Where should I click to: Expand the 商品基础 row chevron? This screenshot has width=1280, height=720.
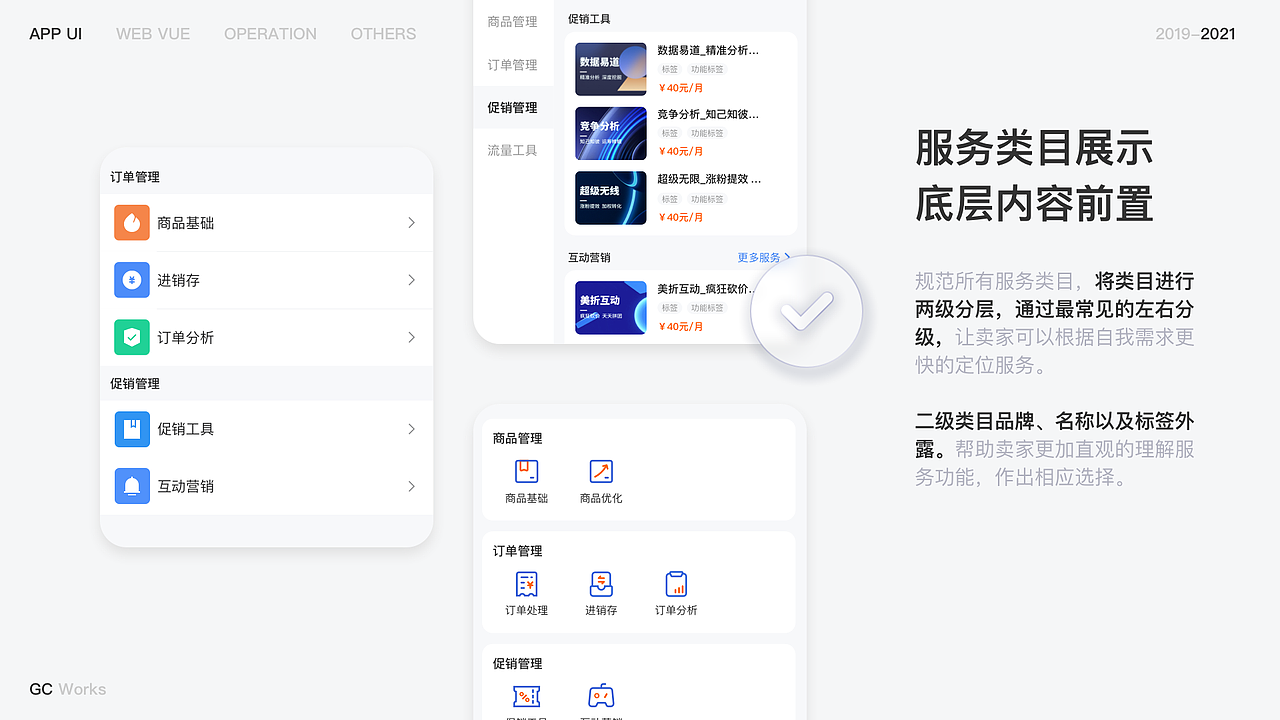point(411,223)
